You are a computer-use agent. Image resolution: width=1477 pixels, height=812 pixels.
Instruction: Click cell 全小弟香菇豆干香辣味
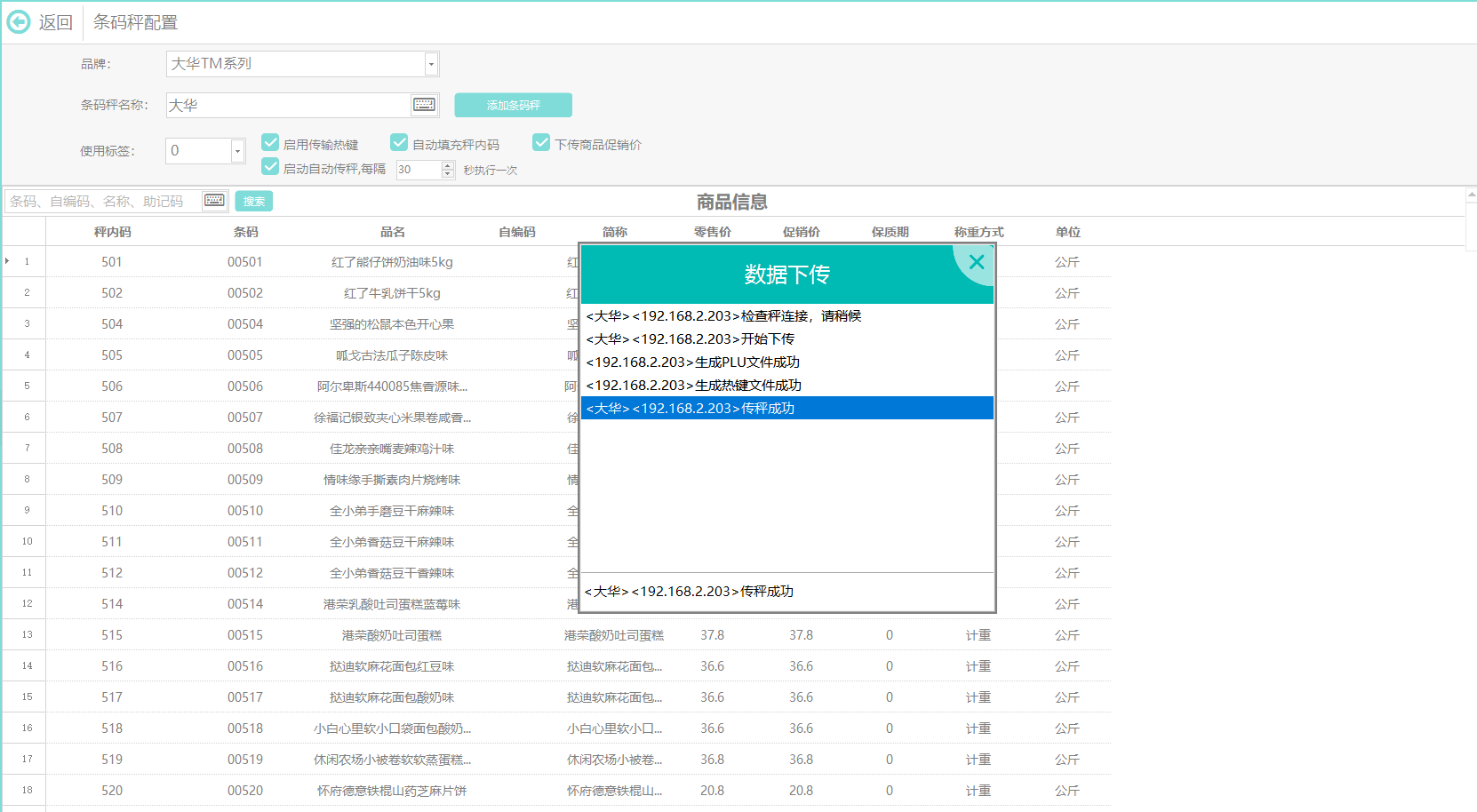[x=392, y=573]
